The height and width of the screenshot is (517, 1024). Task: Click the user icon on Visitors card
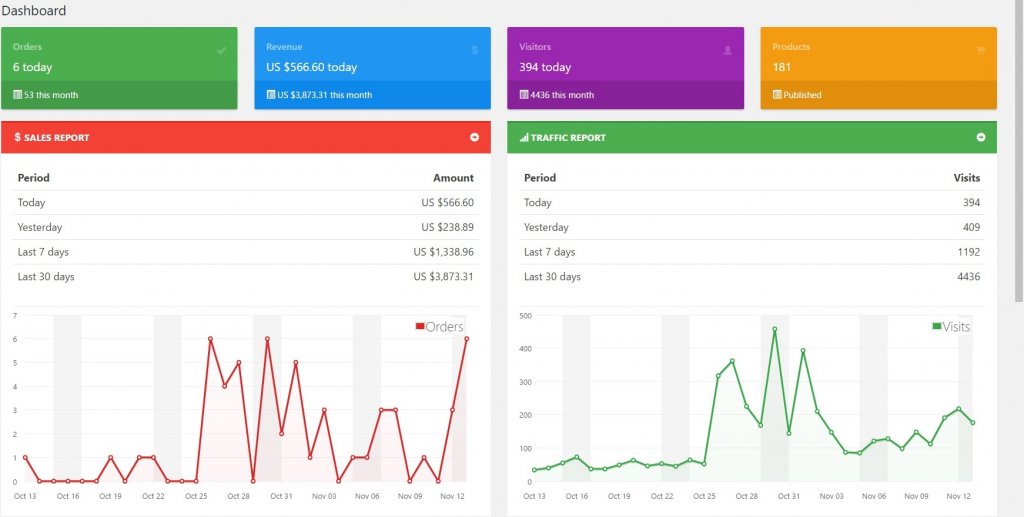(728, 50)
